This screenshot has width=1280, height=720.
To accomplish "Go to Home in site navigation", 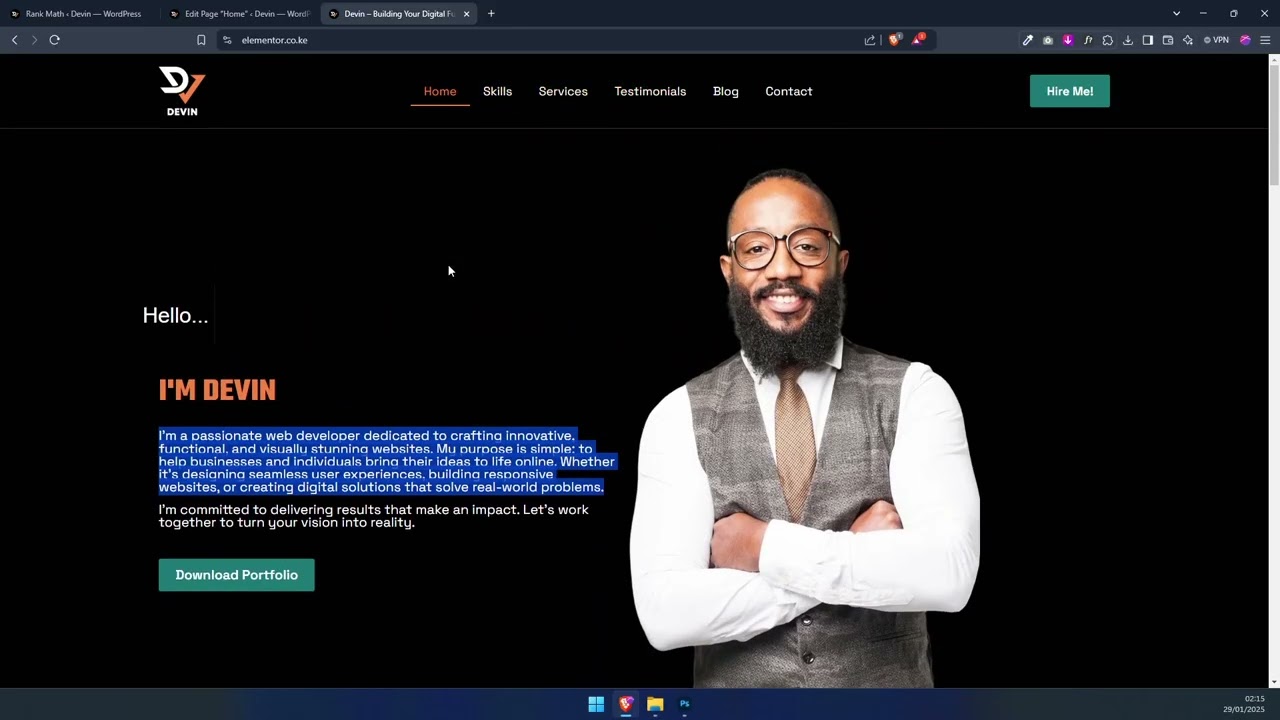I will pyautogui.click(x=440, y=91).
